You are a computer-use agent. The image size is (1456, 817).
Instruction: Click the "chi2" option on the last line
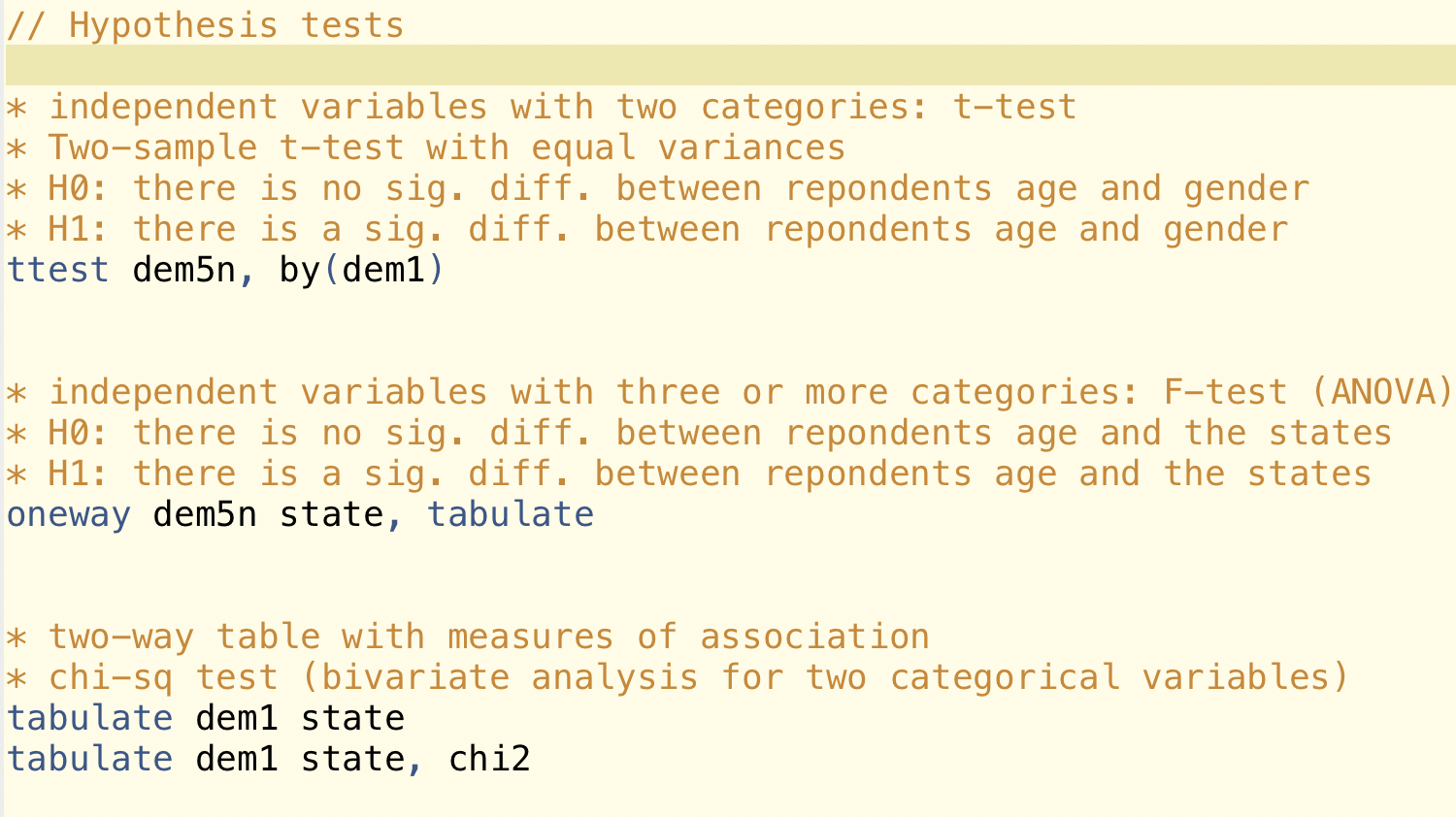click(x=489, y=759)
